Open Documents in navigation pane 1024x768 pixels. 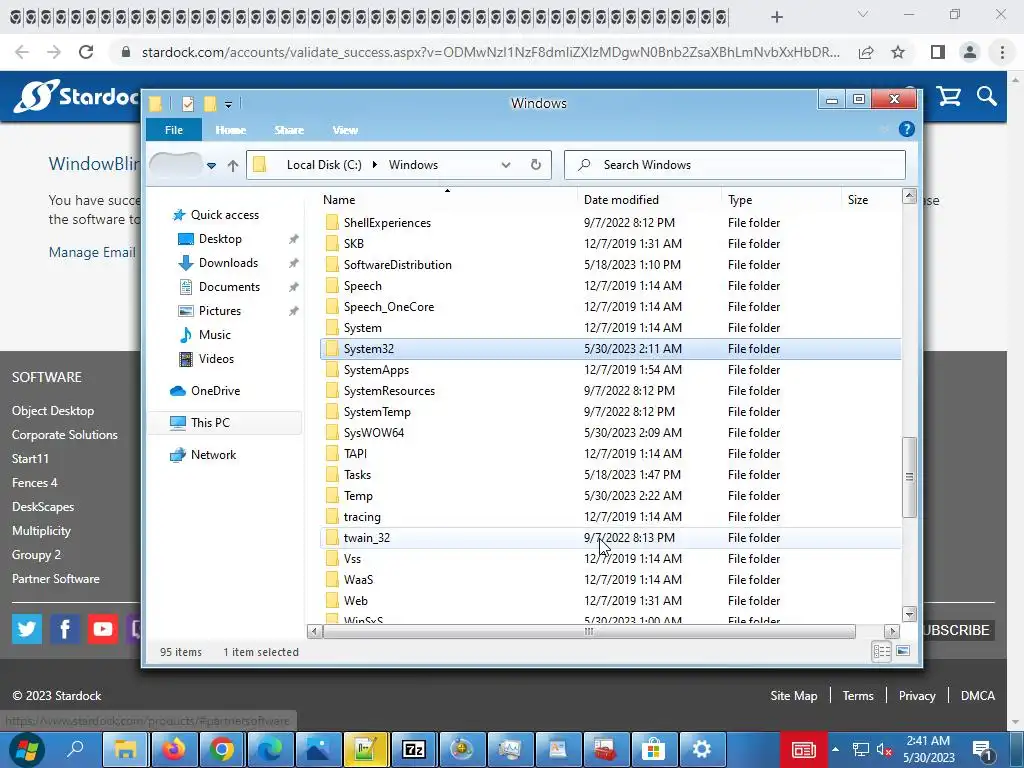(x=229, y=287)
